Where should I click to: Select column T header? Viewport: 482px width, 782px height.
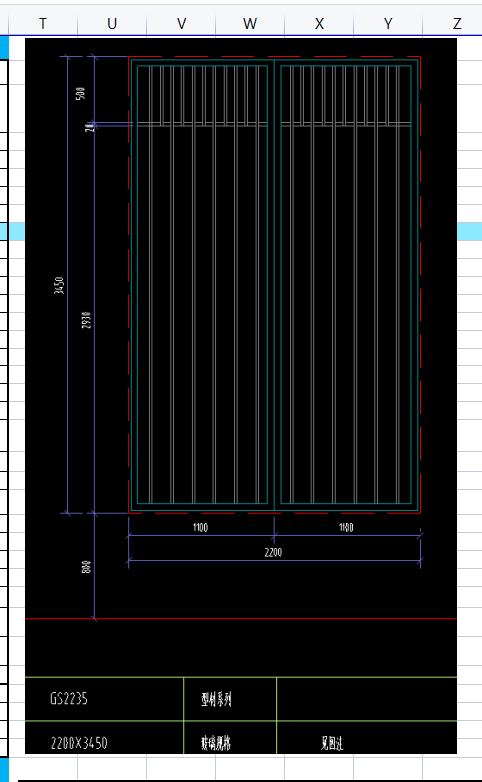(43, 23)
